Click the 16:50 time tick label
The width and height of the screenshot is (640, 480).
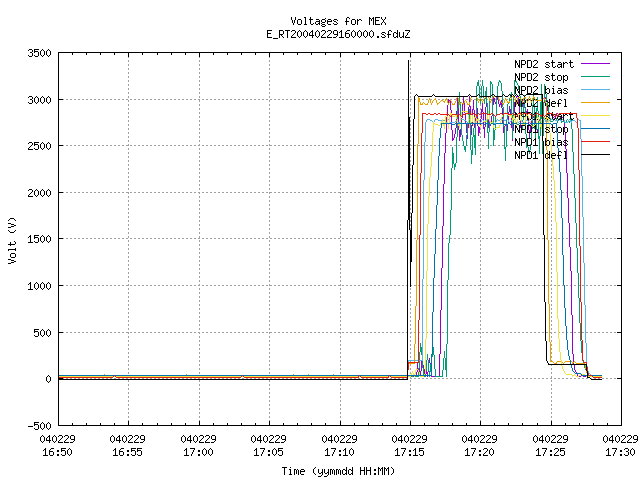58,452
